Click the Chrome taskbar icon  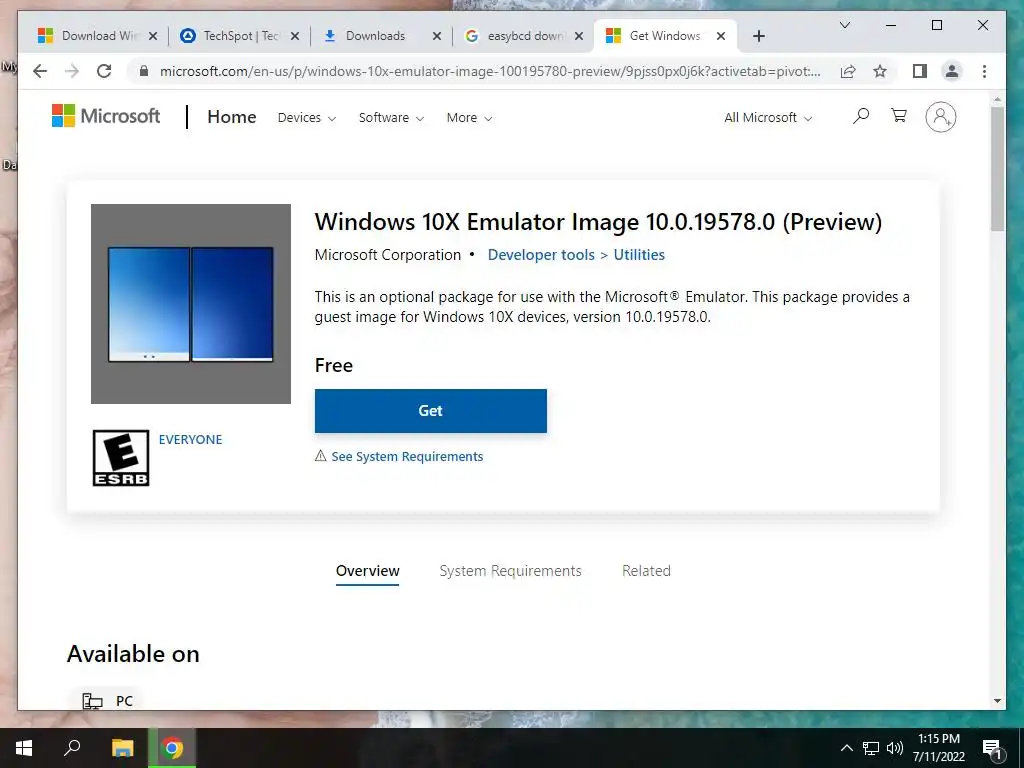click(x=172, y=748)
